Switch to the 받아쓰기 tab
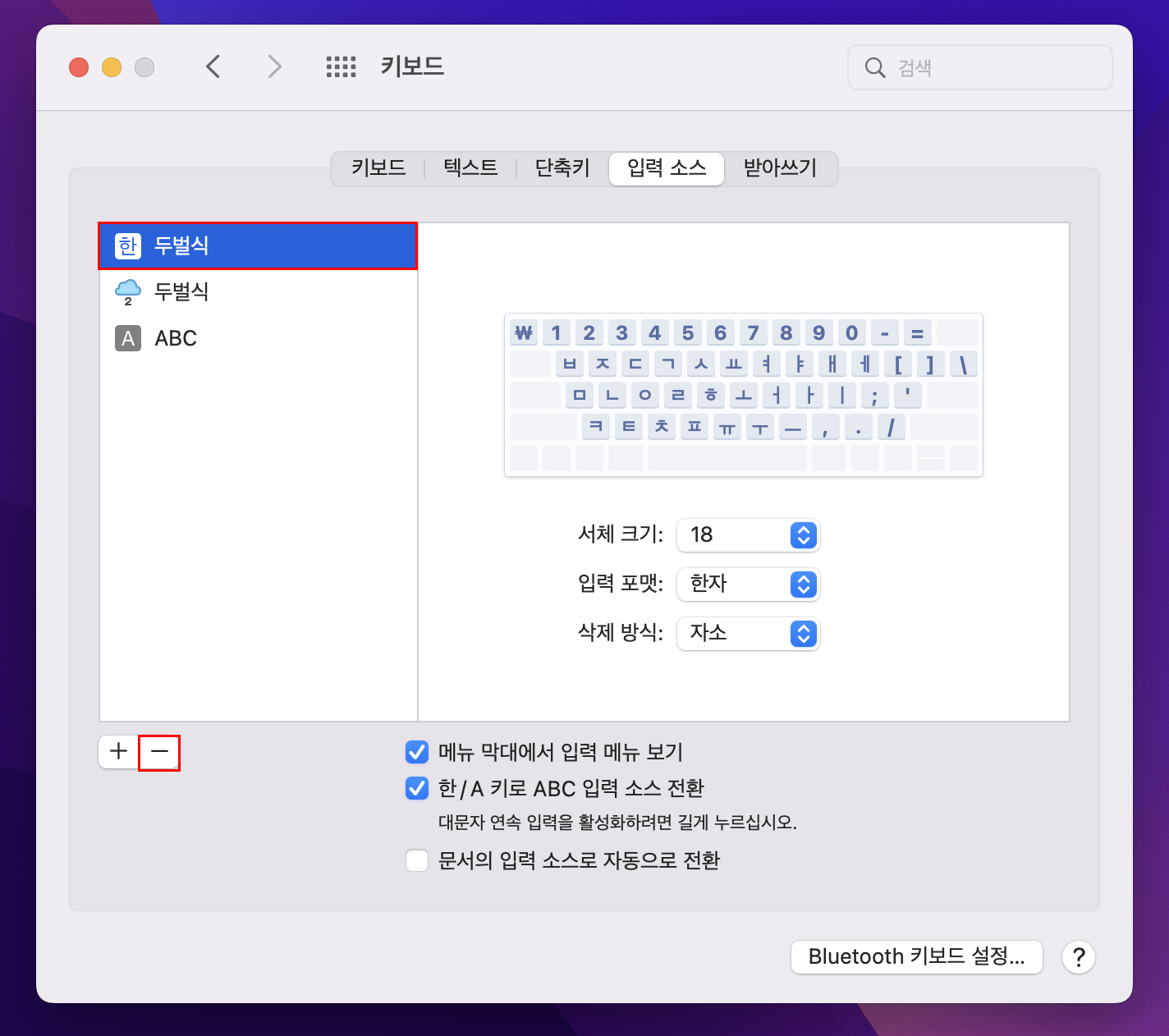 [780, 168]
